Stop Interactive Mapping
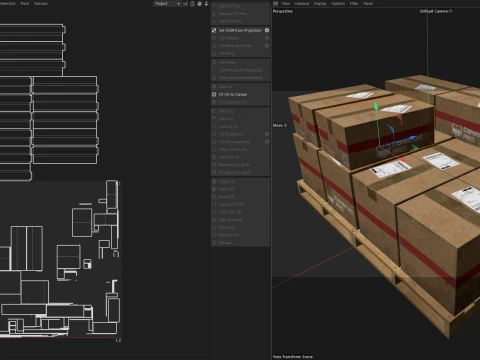 point(240,78)
